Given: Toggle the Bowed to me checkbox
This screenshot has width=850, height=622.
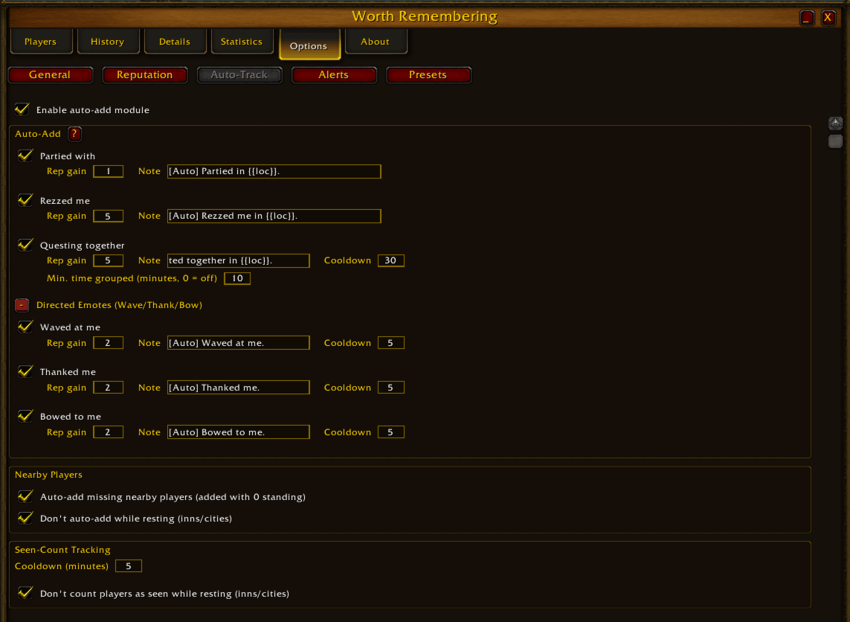Looking at the screenshot, I should (25, 416).
